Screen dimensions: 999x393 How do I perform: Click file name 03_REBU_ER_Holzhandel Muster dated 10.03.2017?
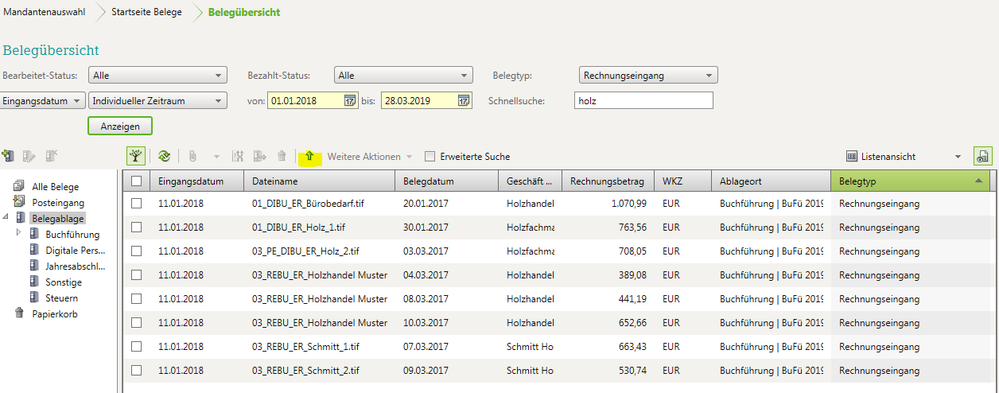(320, 322)
